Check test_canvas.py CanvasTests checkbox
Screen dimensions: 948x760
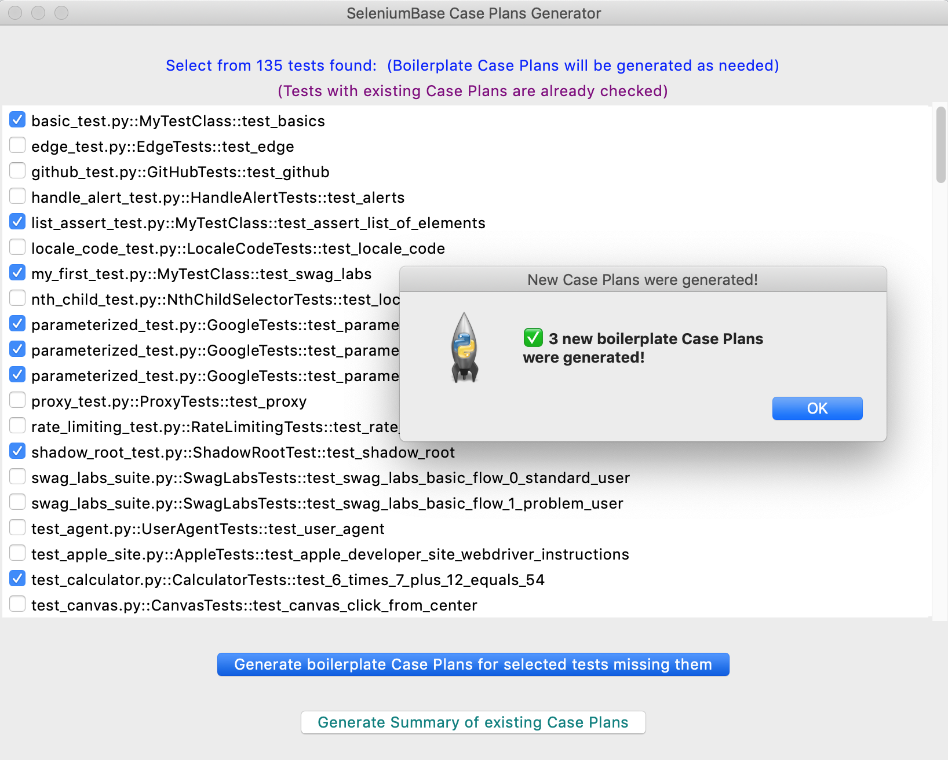click(18, 605)
